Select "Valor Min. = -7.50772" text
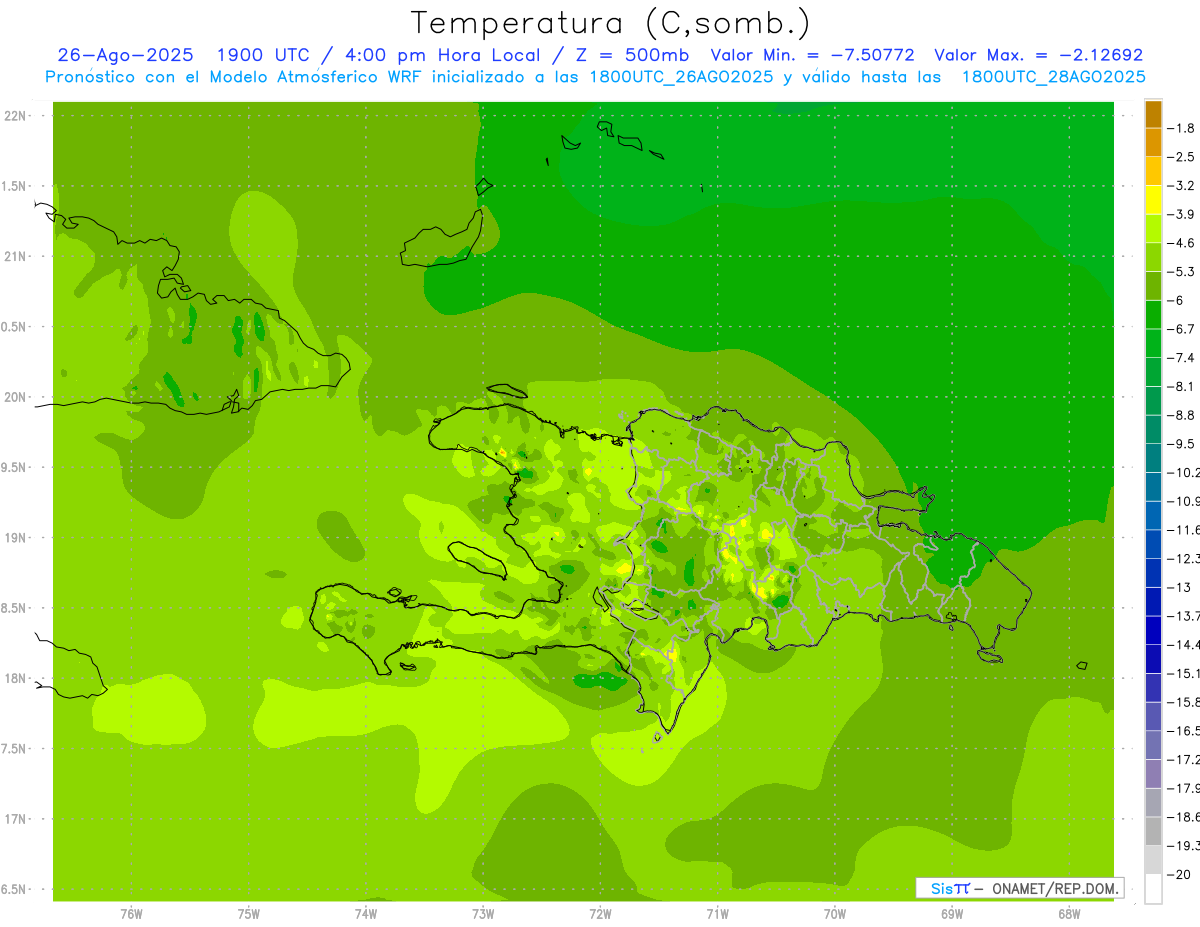 (812, 55)
